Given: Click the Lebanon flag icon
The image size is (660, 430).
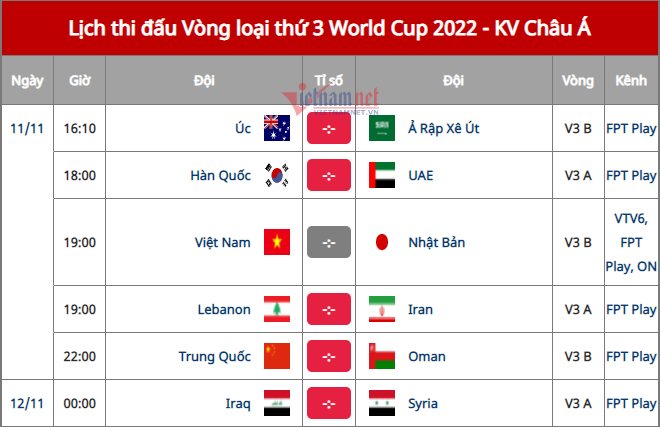Looking at the screenshot, I should pyautogui.click(x=276, y=309).
